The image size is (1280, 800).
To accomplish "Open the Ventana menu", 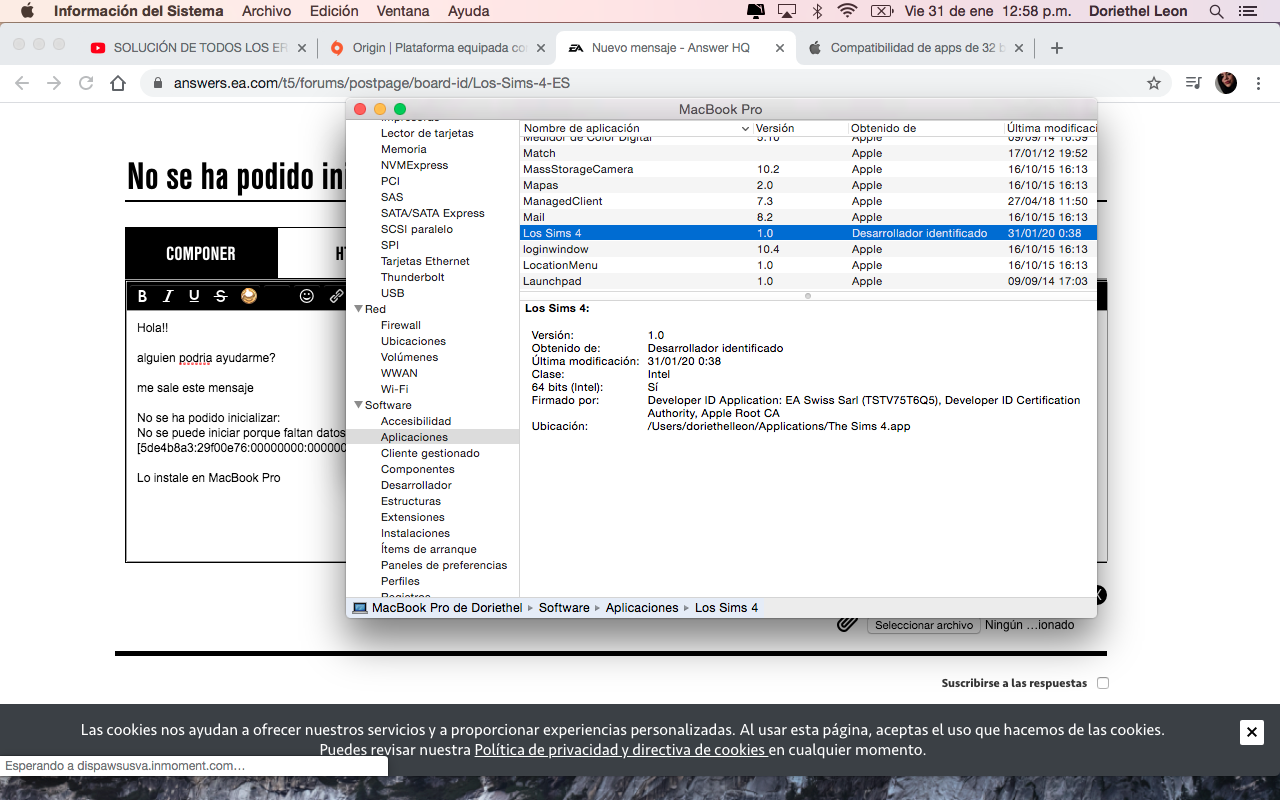I will click(403, 11).
